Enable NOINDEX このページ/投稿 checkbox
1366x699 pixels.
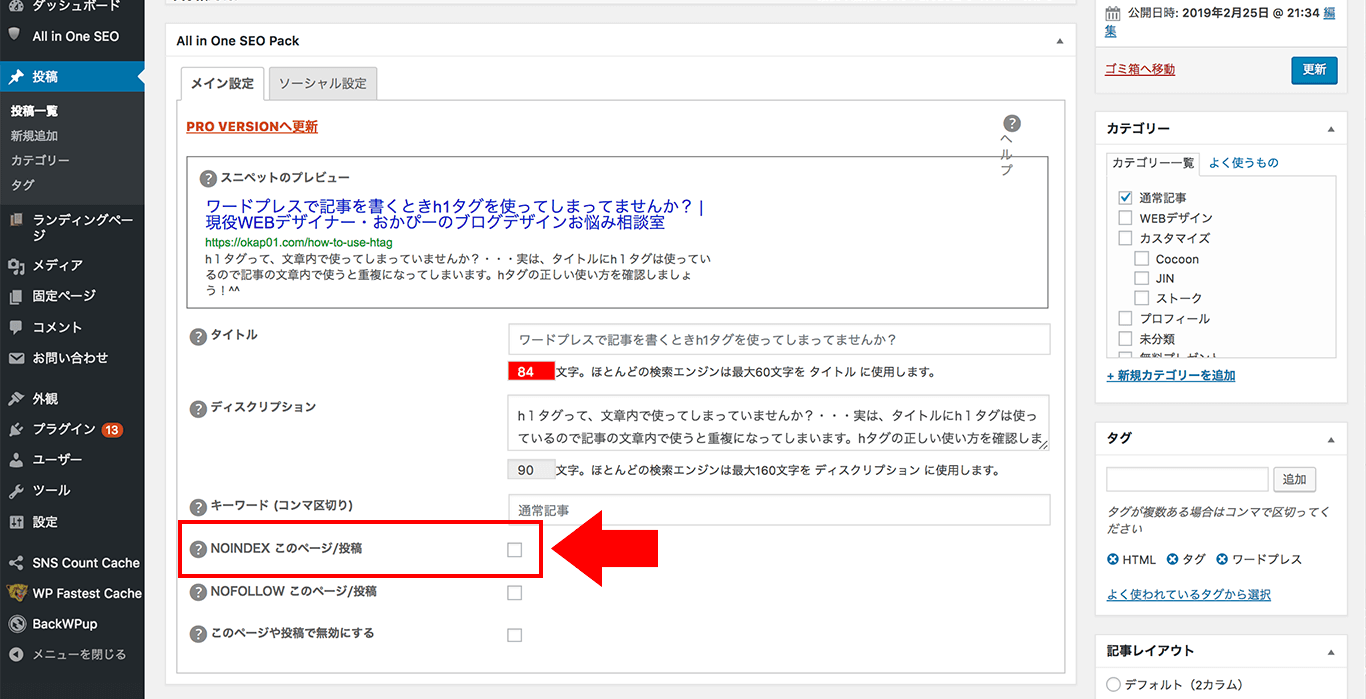[514, 550]
